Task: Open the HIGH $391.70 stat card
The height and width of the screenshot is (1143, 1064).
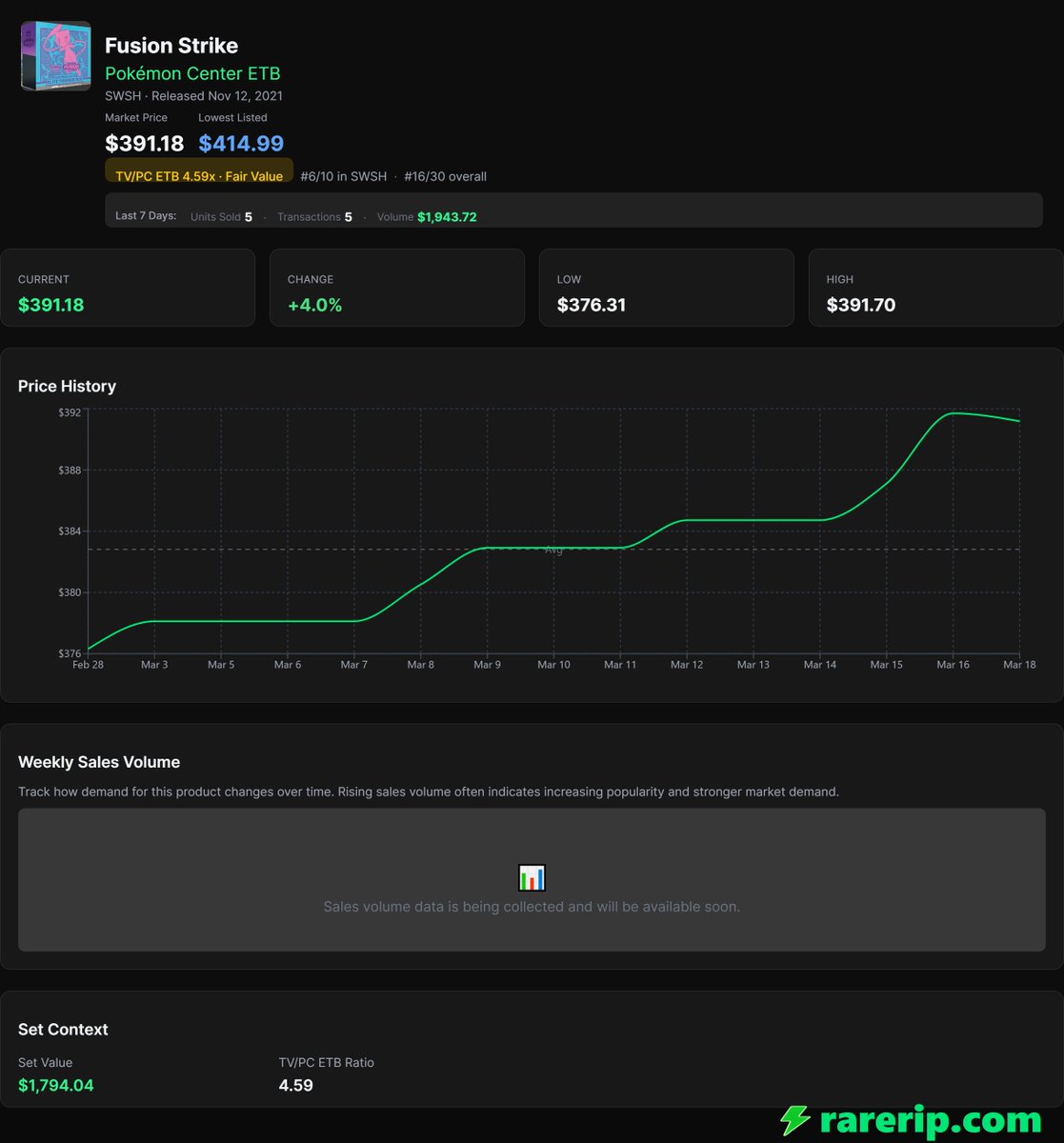Action: click(x=936, y=288)
